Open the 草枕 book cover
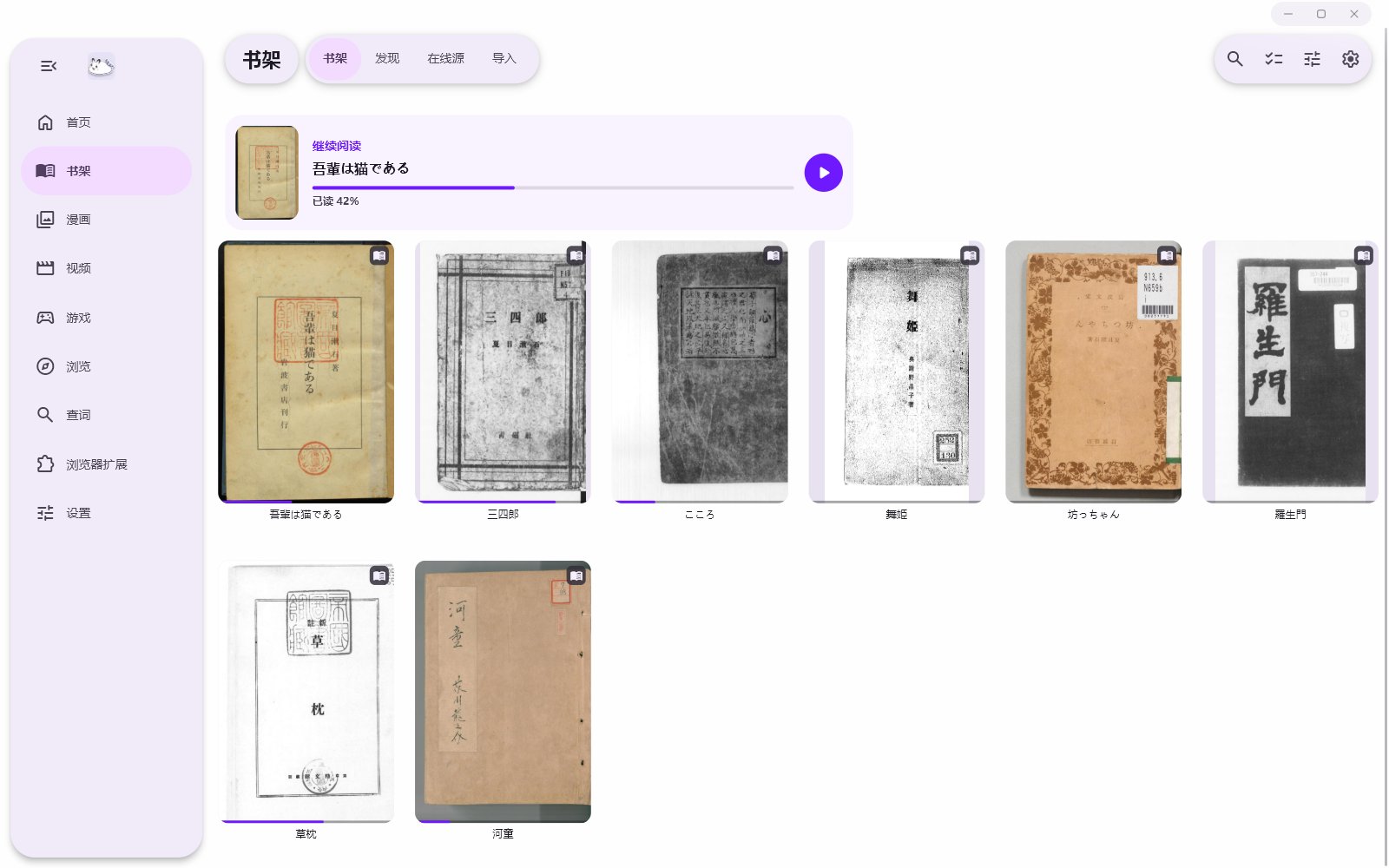 (x=306, y=692)
